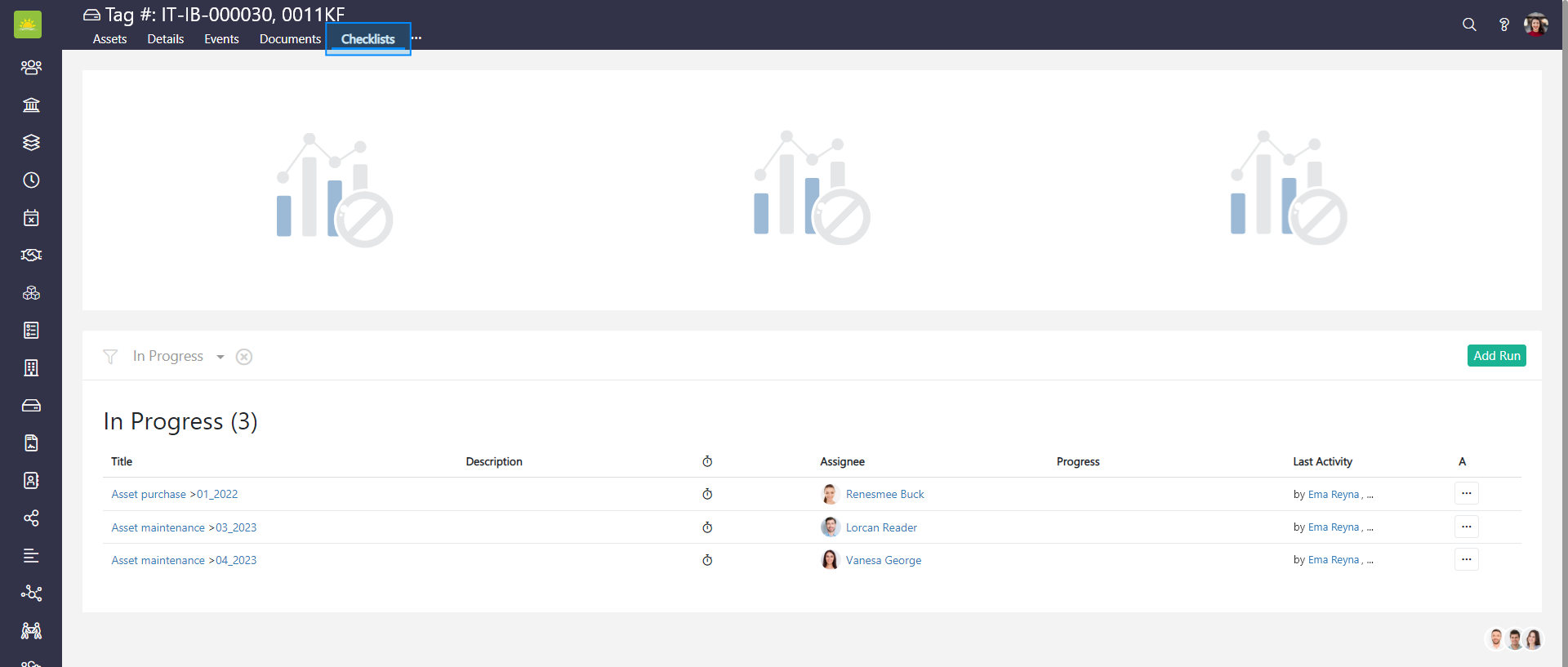Open more tabs ellipsis in header
1568x667 pixels.
(x=416, y=38)
